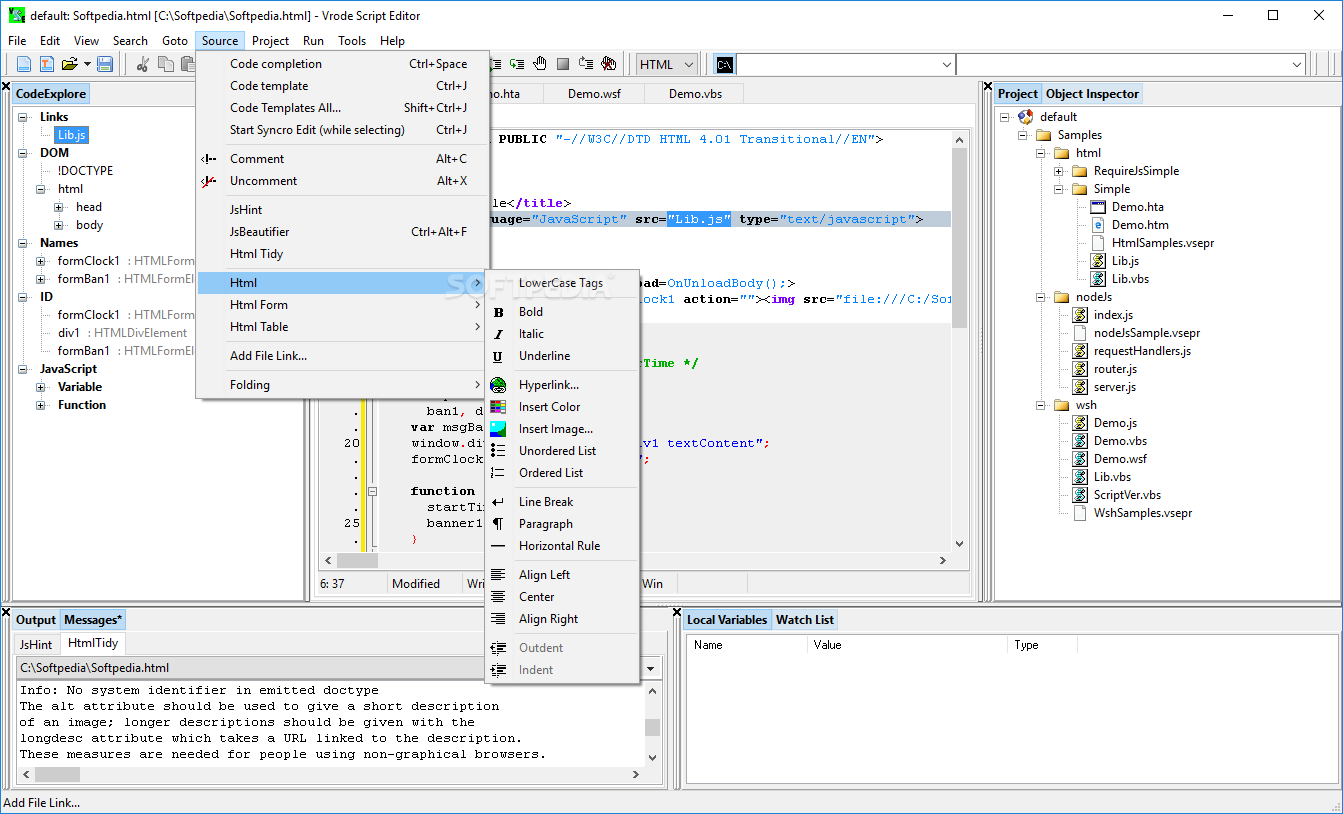This screenshot has height=814, width=1343.
Task: Insert a Paragraph from the submenu
Action: [x=562, y=524]
